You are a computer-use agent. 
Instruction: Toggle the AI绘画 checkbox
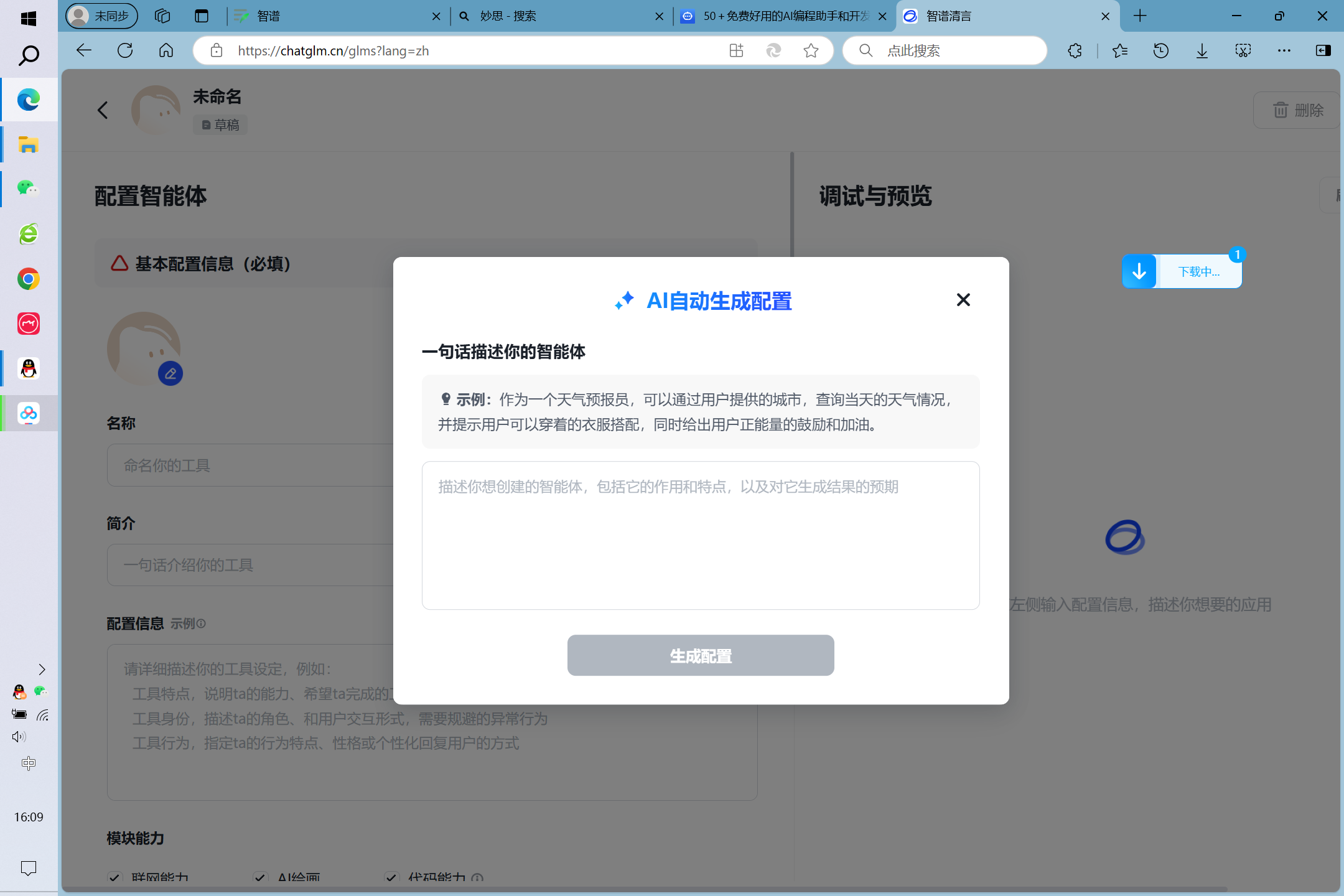click(260, 878)
